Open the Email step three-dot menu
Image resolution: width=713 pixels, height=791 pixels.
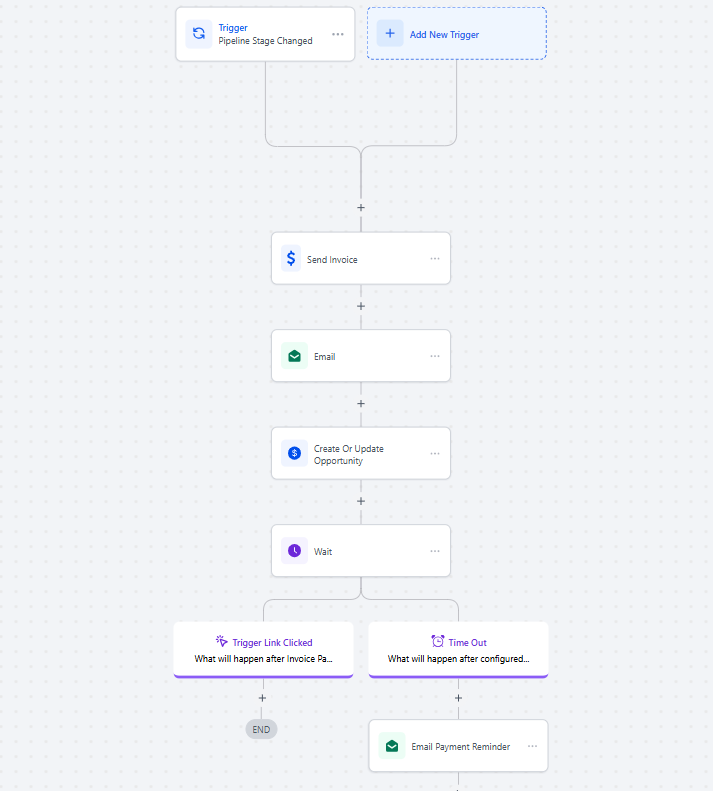point(435,356)
